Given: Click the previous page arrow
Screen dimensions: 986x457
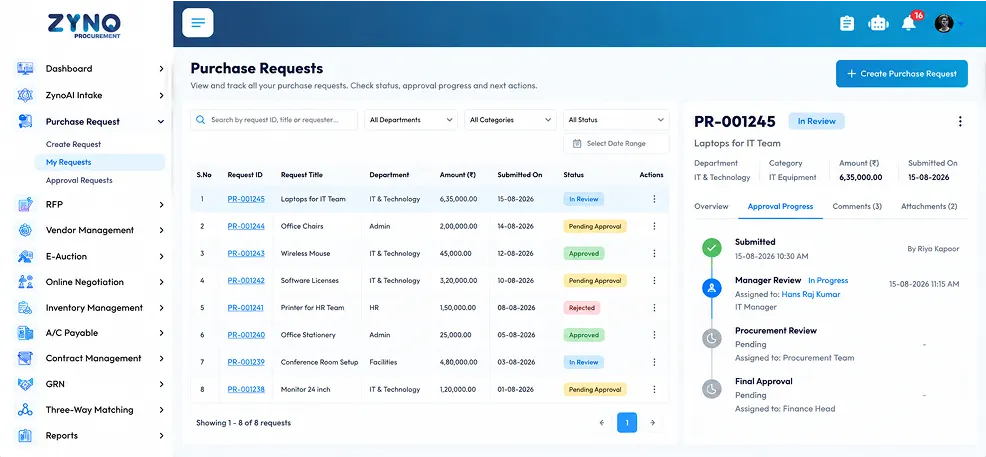Looking at the screenshot, I should tap(602, 423).
